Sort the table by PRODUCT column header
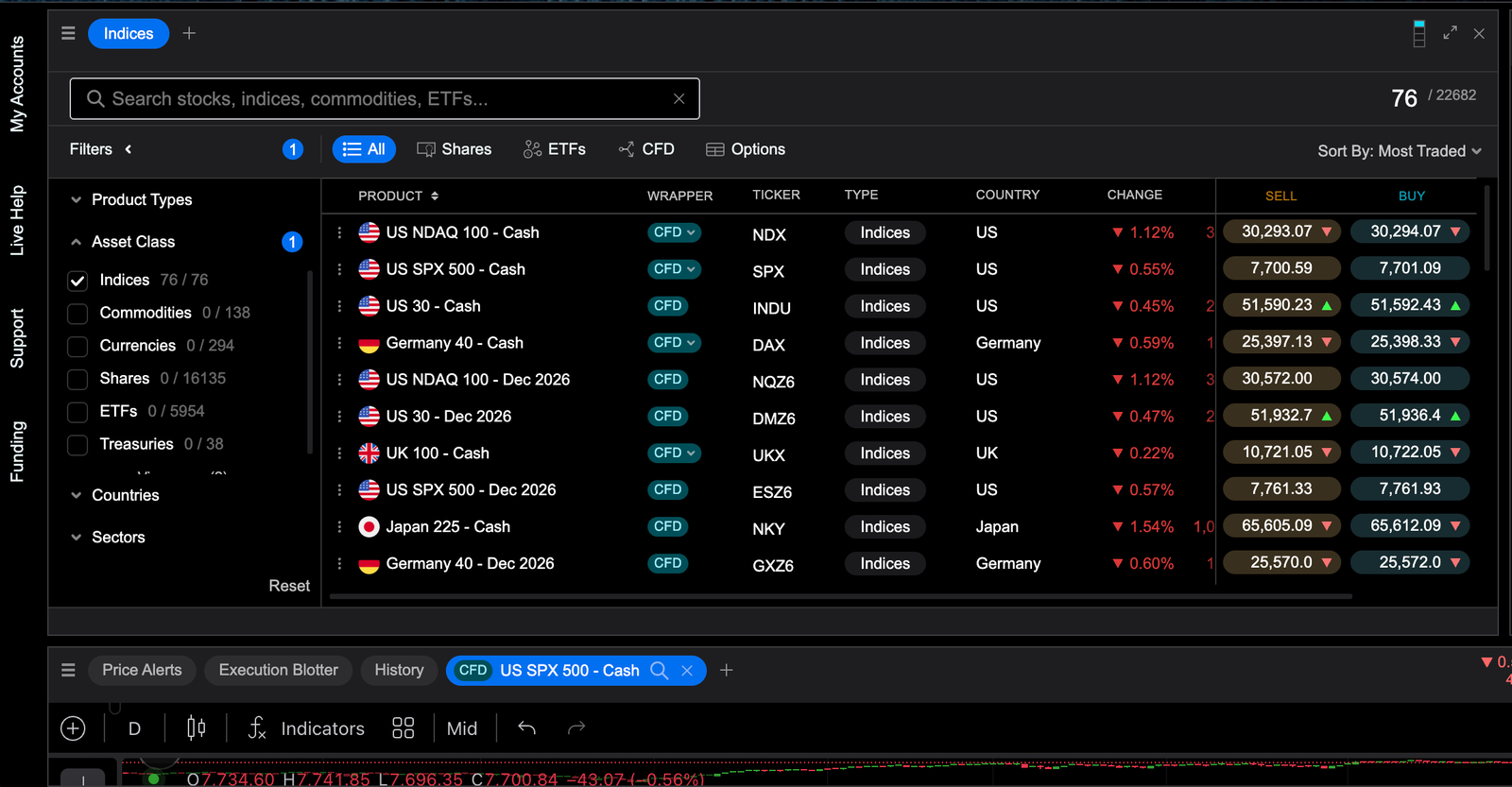The height and width of the screenshot is (787, 1512). coord(398,196)
